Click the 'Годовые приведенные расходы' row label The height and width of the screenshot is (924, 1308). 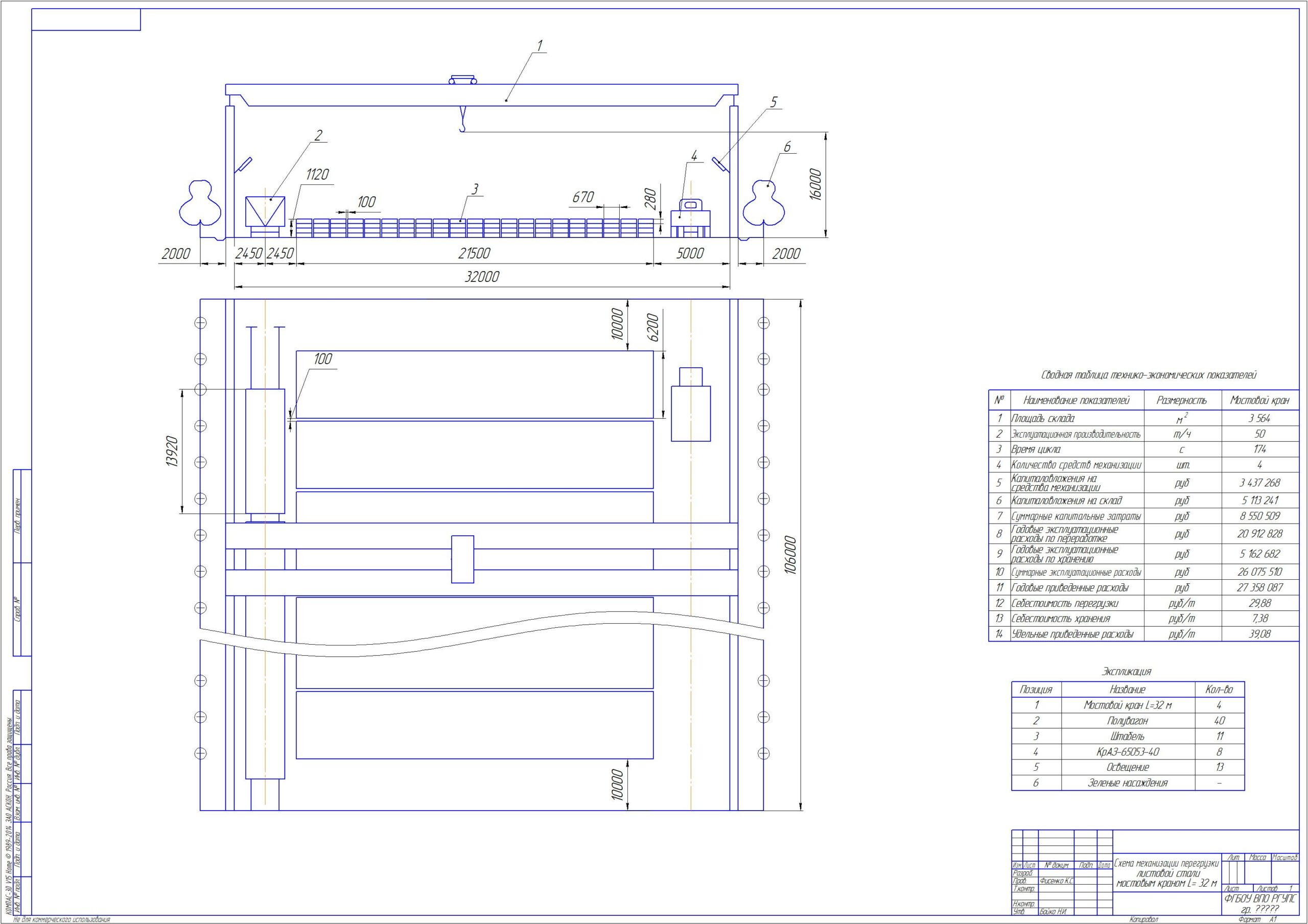tap(1069, 588)
